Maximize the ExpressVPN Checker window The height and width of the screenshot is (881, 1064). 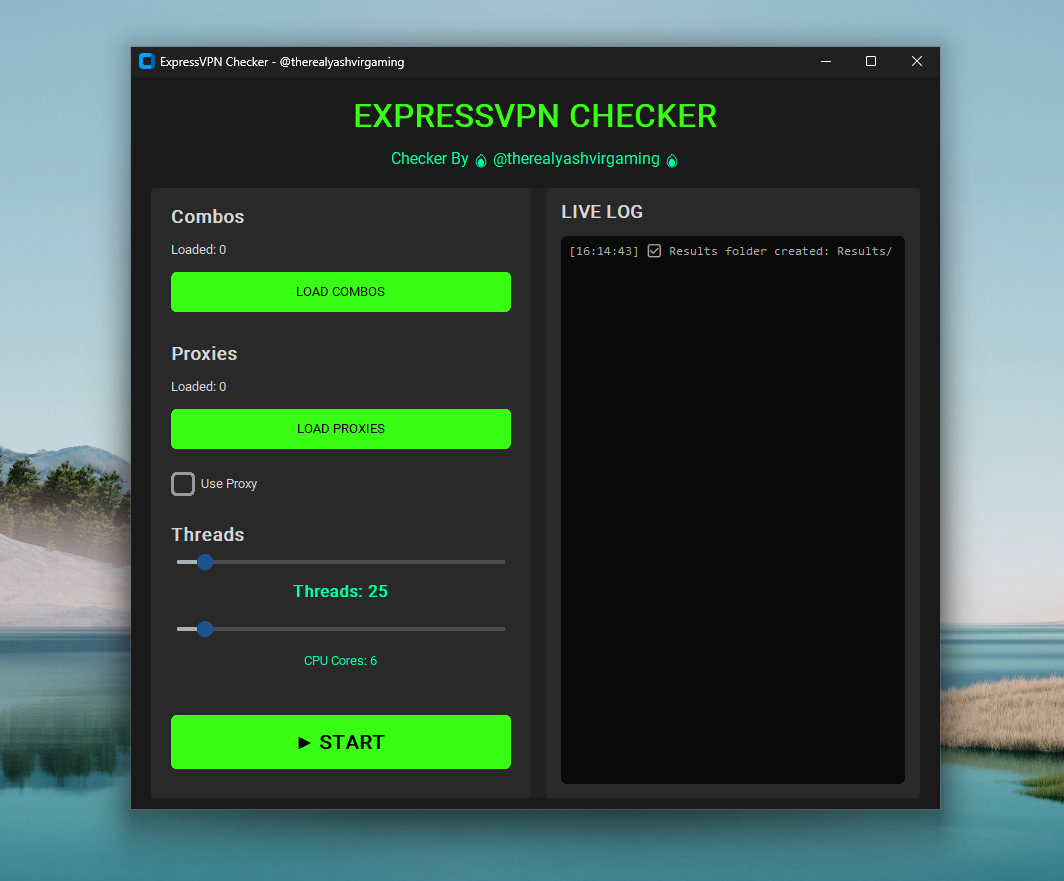871,61
